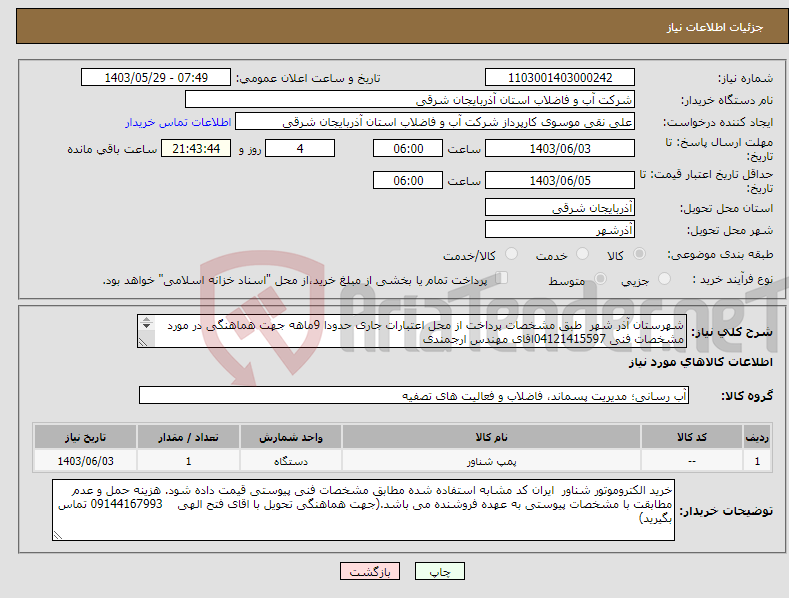Click the buyer notes textarea resize grip

58,535
